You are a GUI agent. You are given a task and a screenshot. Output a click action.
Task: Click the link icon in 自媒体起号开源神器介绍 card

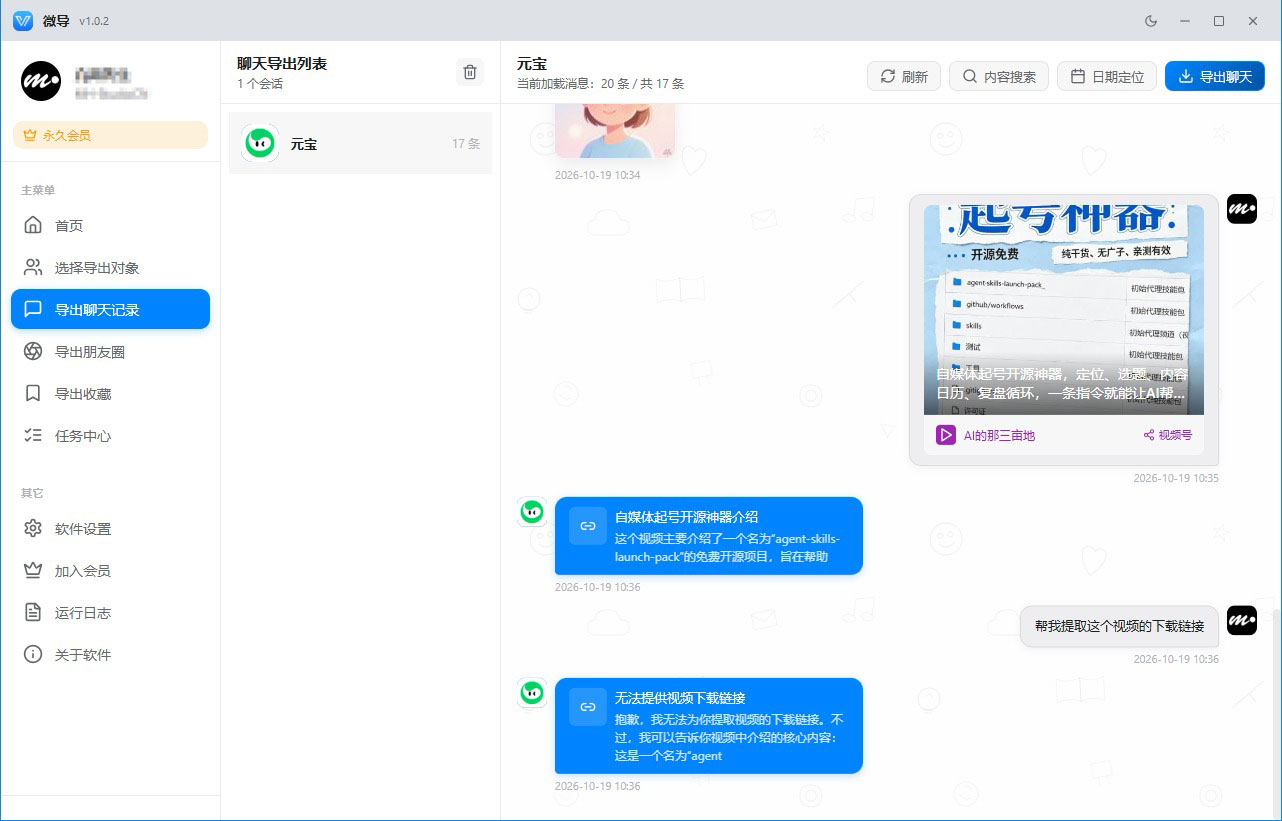pos(588,526)
